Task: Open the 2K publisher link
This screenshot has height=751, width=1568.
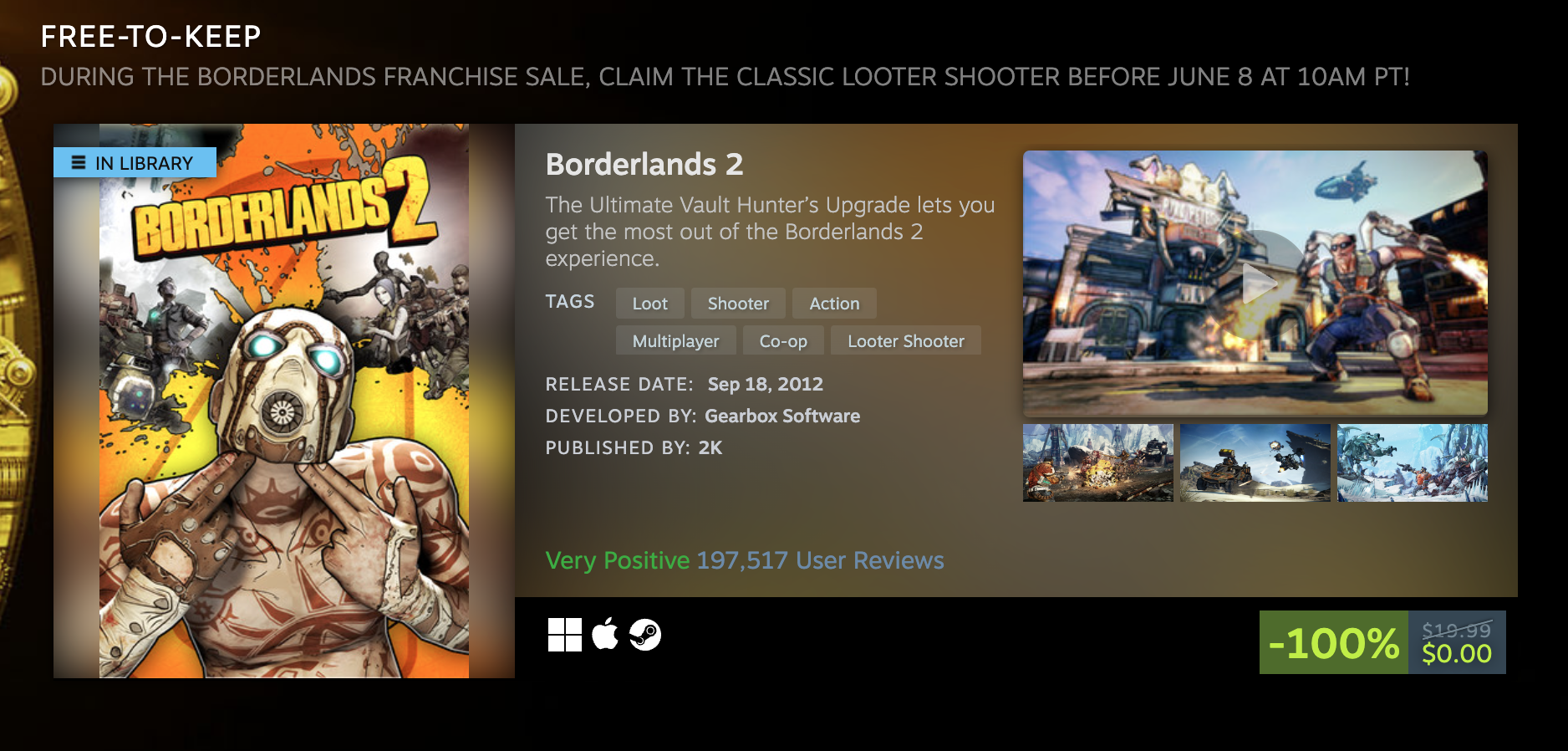Action: point(710,447)
